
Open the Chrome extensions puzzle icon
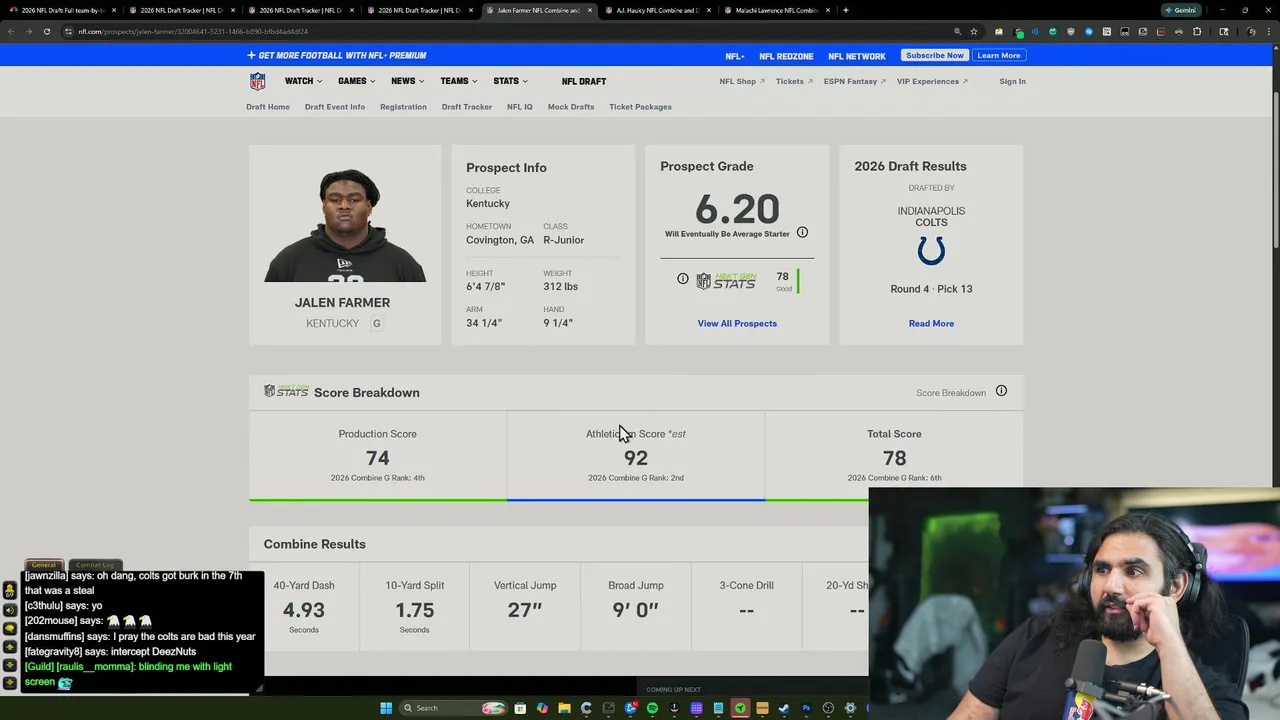(1197, 31)
